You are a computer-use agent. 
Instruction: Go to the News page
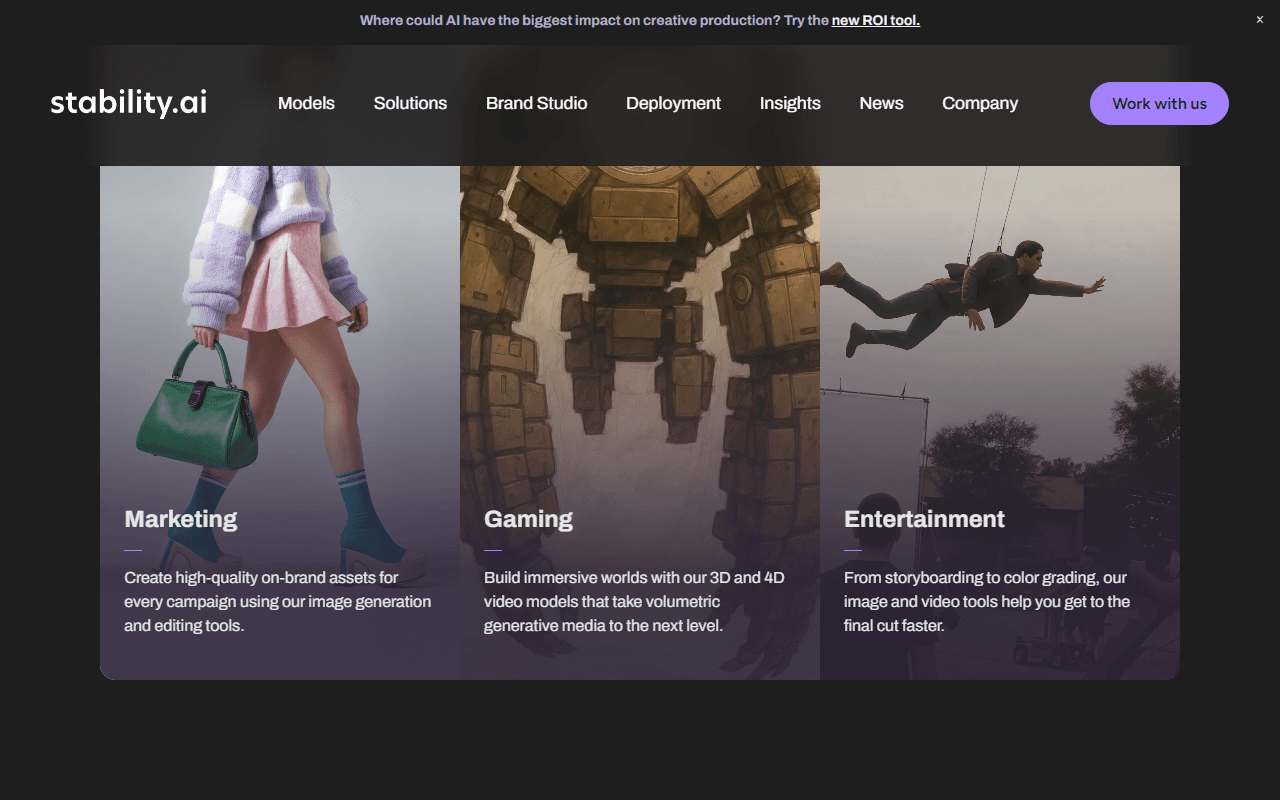point(881,103)
